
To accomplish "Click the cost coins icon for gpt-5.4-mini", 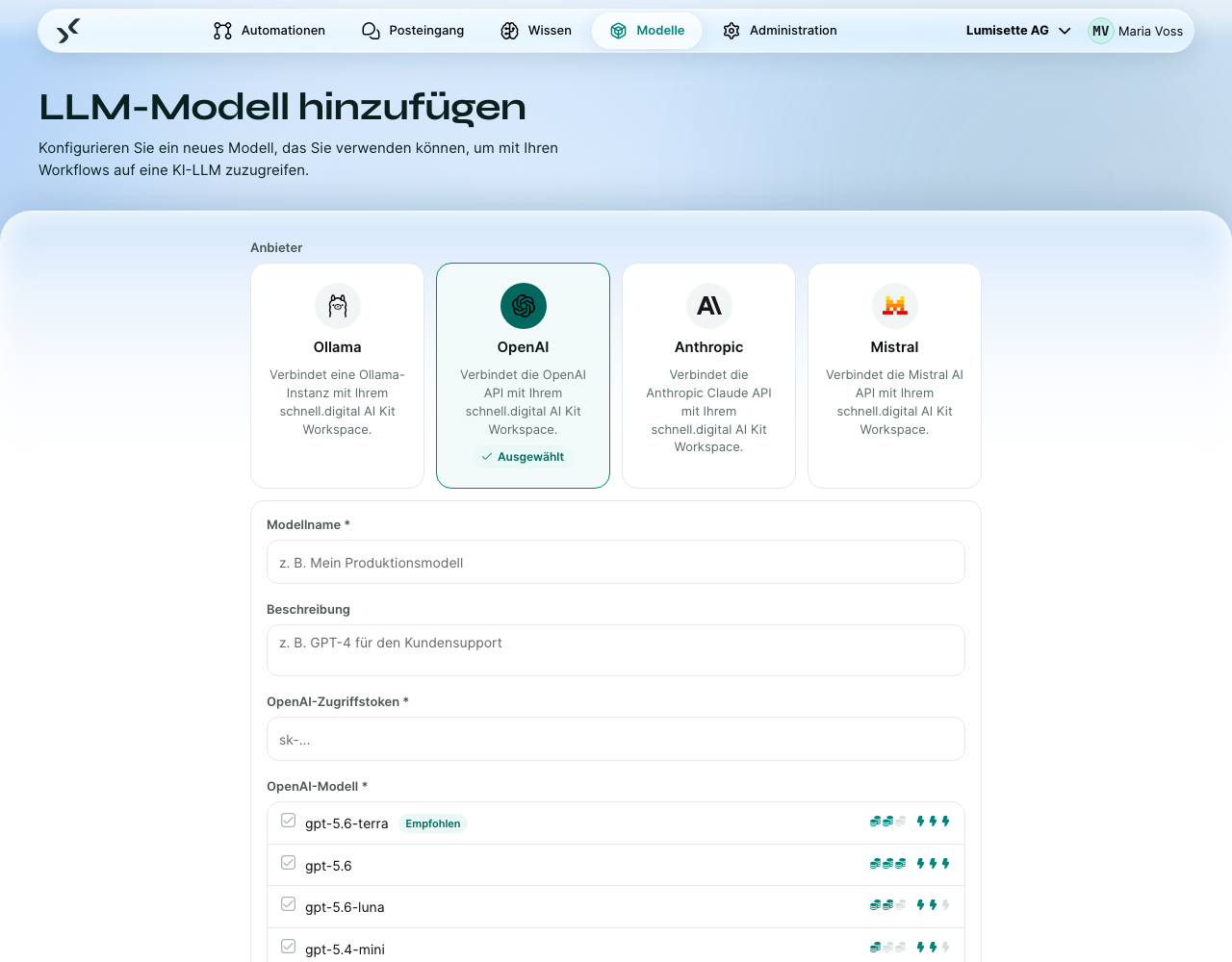I will point(887,948).
